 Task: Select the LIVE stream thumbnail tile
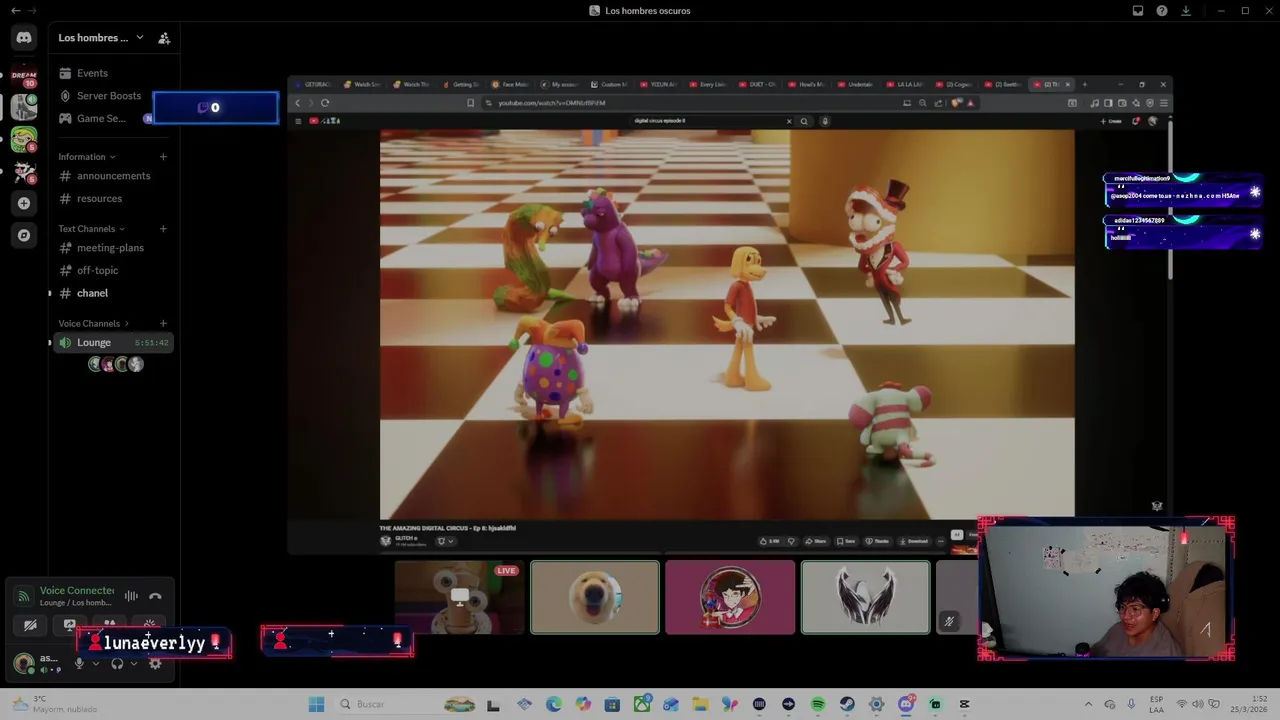[x=459, y=597]
